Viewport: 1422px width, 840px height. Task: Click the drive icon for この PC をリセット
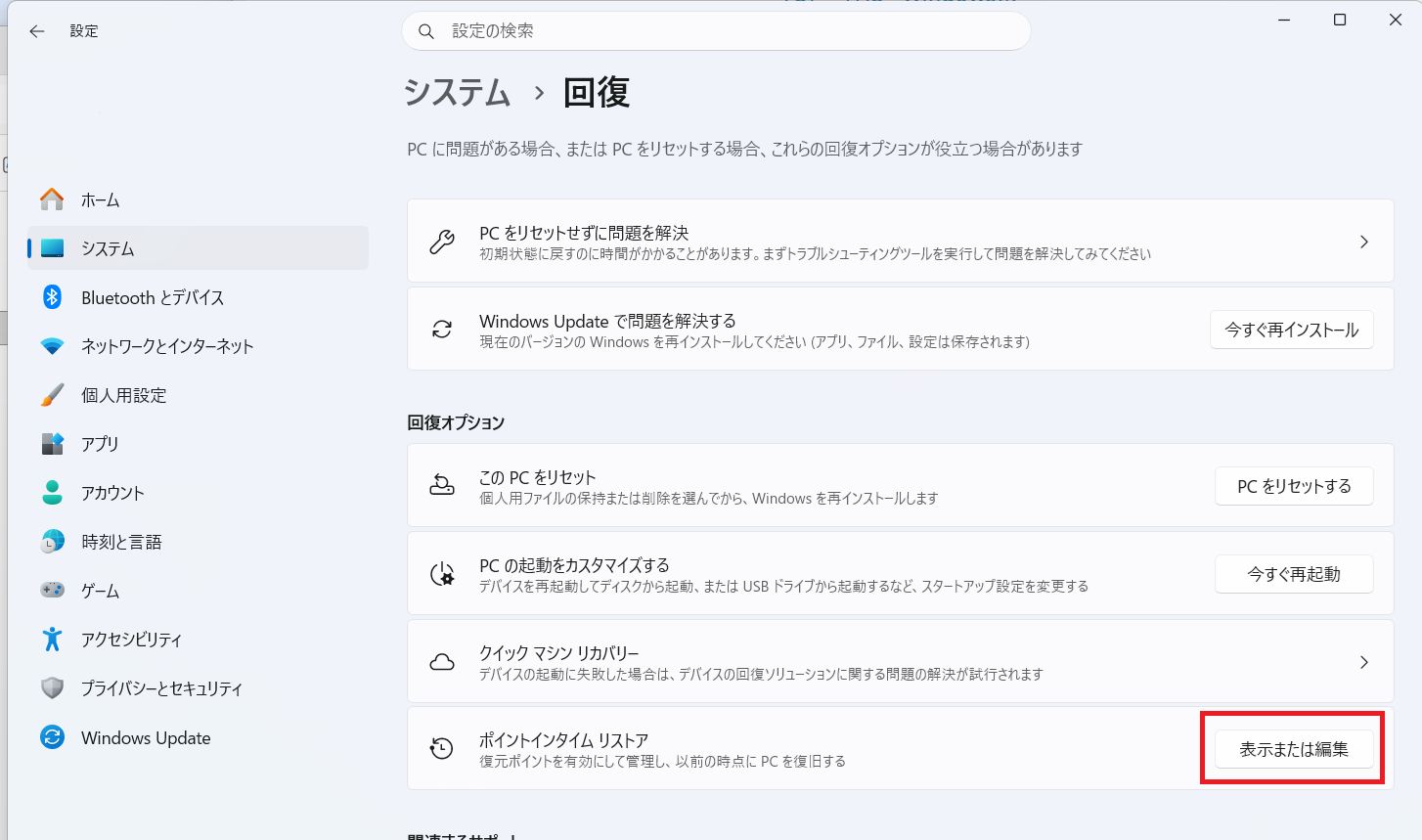click(442, 486)
